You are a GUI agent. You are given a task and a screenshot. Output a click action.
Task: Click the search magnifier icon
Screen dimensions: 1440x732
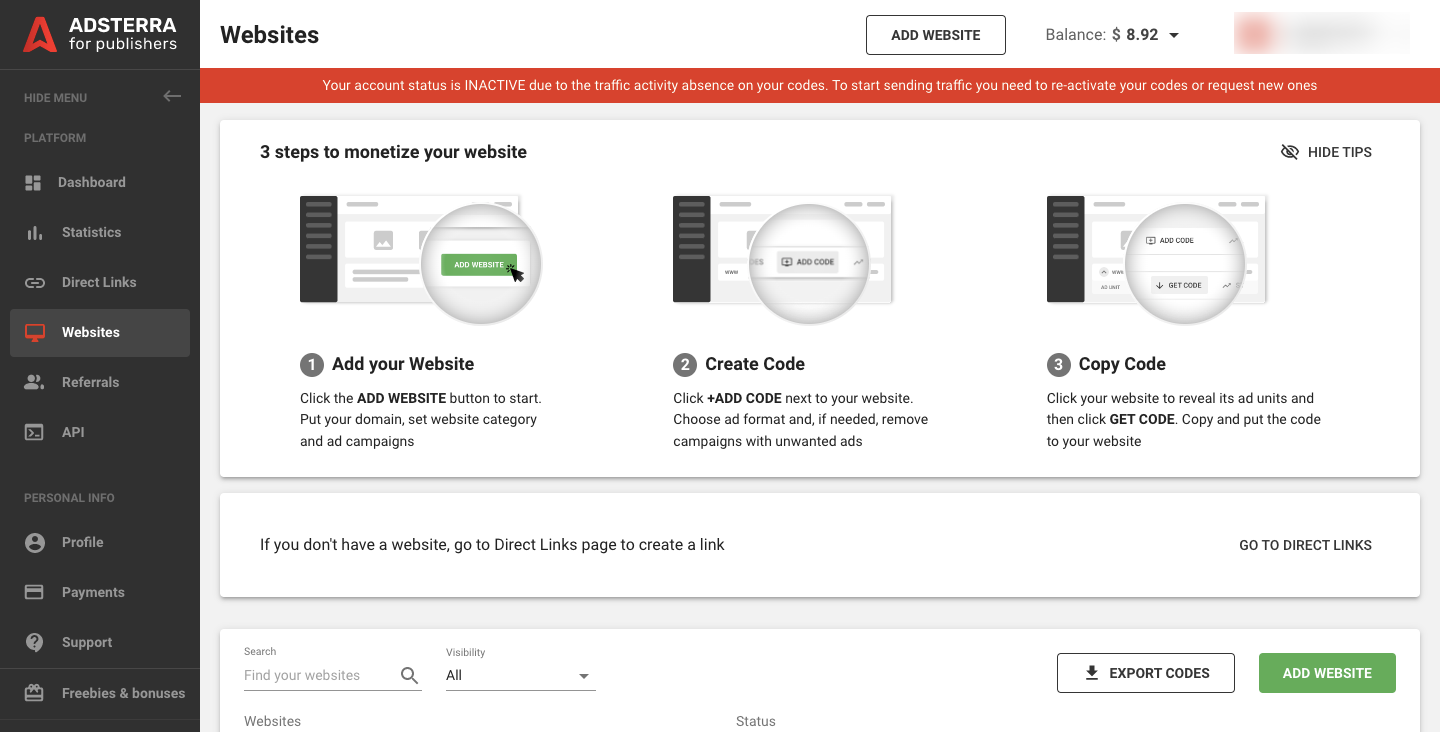(409, 675)
